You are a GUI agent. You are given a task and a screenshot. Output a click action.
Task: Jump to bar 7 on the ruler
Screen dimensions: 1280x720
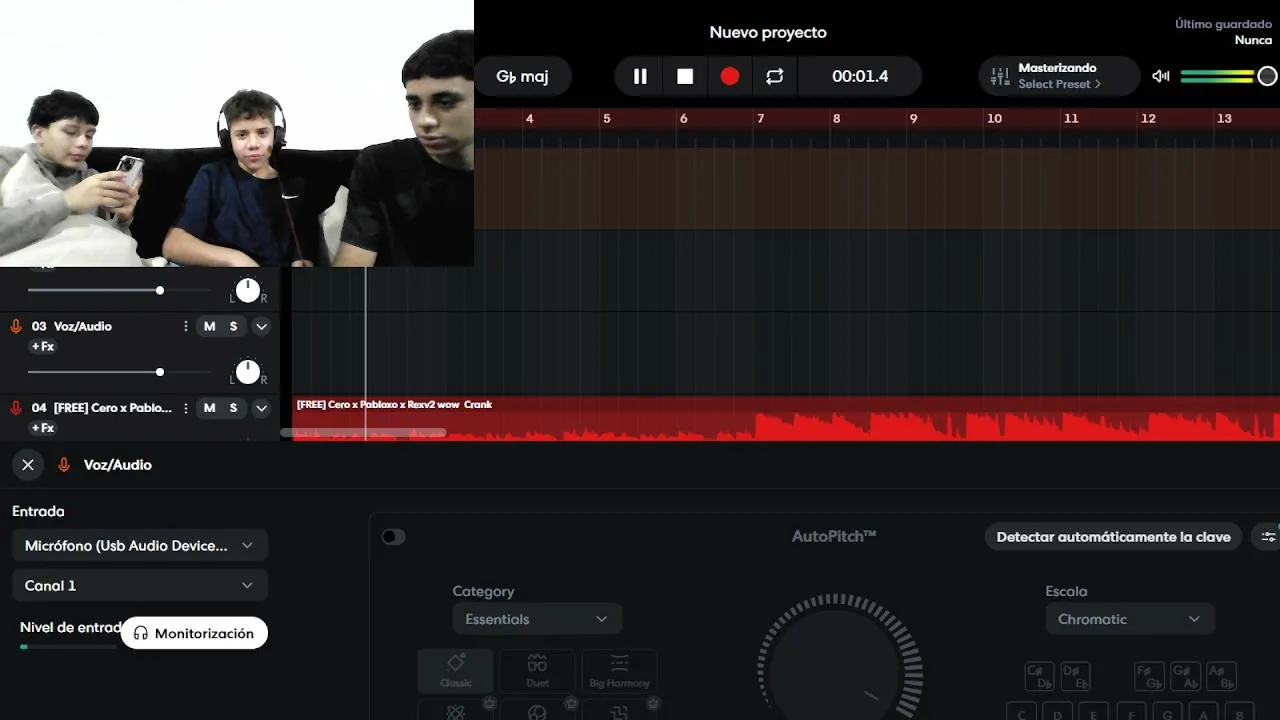pyautogui.click(x=760, y=118)
